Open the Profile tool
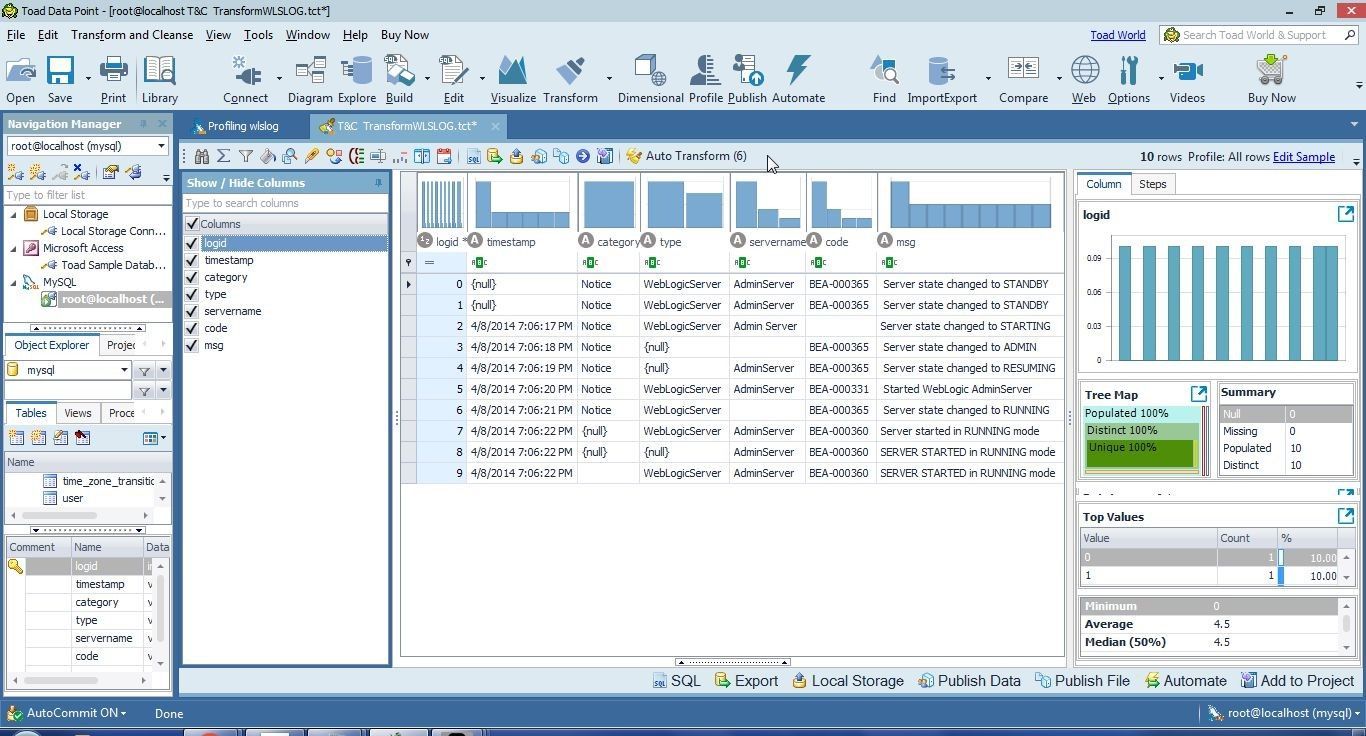Viewport: 1366px width, 736px height. (x=705, y=79)
